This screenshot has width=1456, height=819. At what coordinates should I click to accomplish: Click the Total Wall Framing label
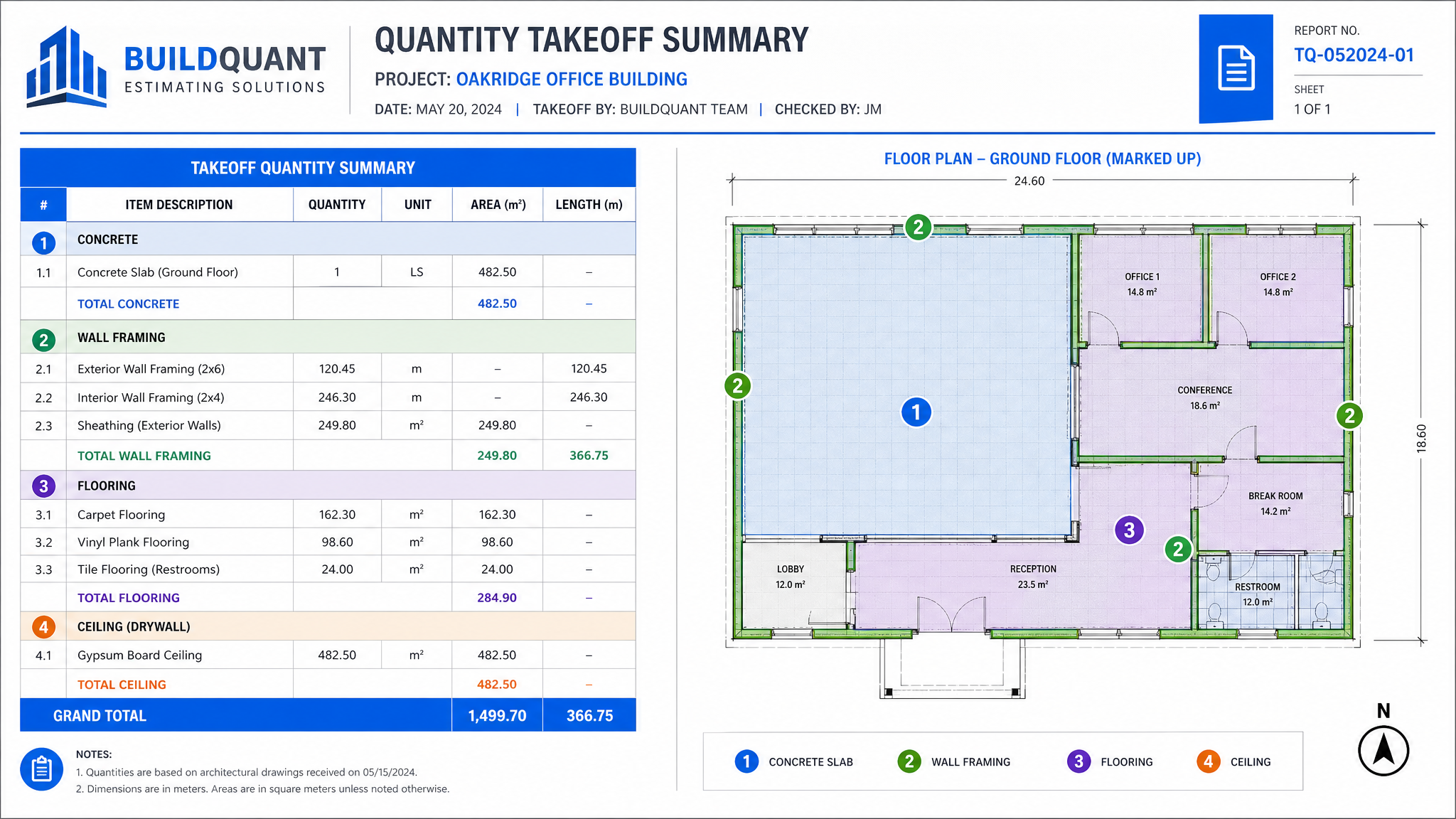(x=144, y=456)
